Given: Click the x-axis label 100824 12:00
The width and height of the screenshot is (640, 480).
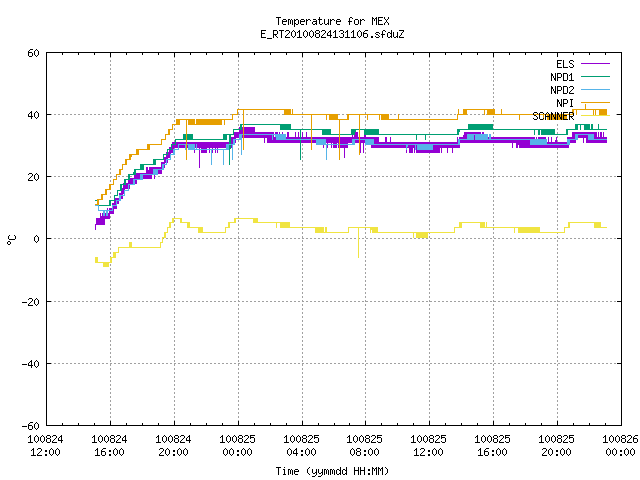Looking at the screenshot, I should (x=45, y=446).
